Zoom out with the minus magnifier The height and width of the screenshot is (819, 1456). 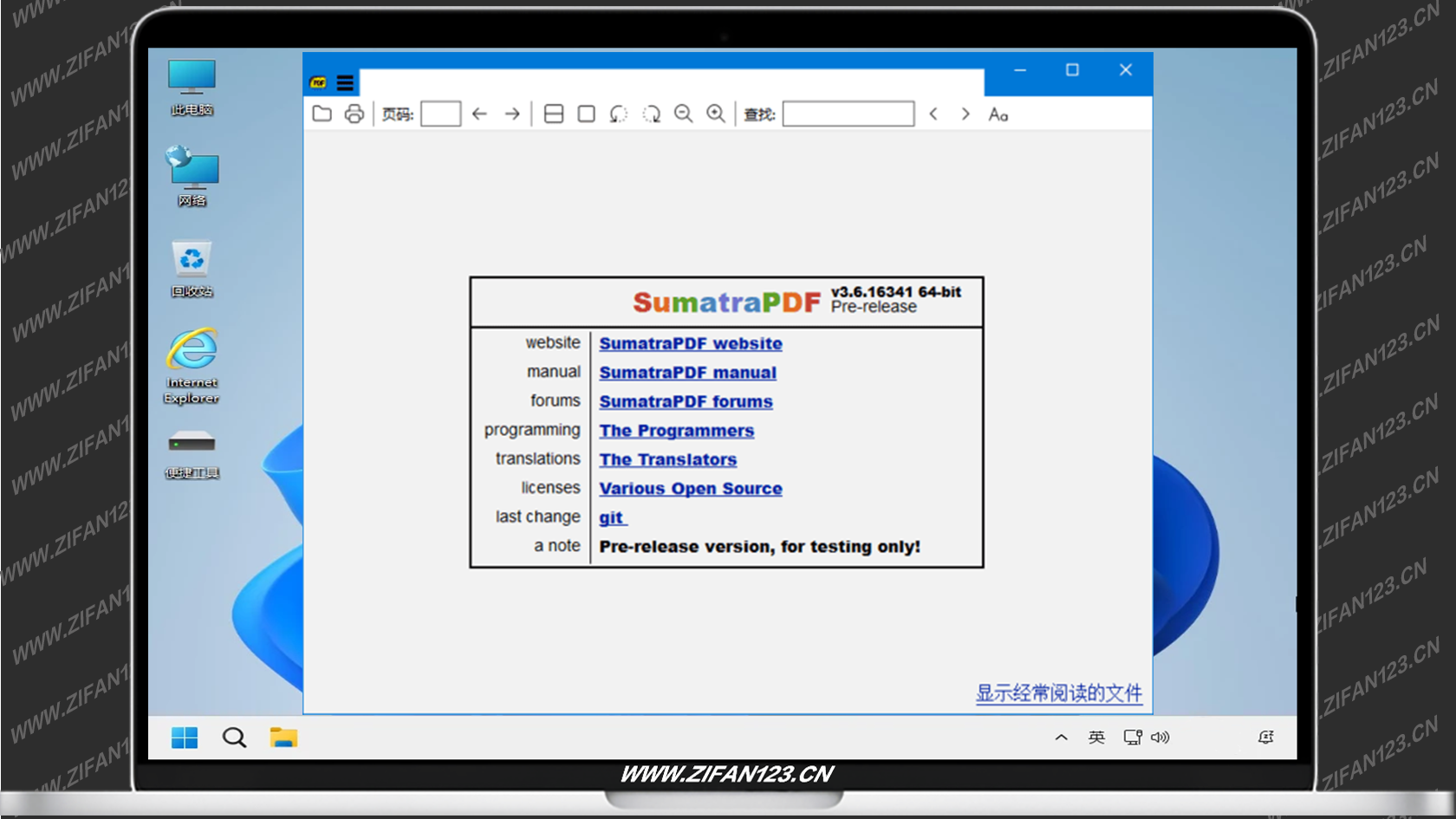coord(684,114)
